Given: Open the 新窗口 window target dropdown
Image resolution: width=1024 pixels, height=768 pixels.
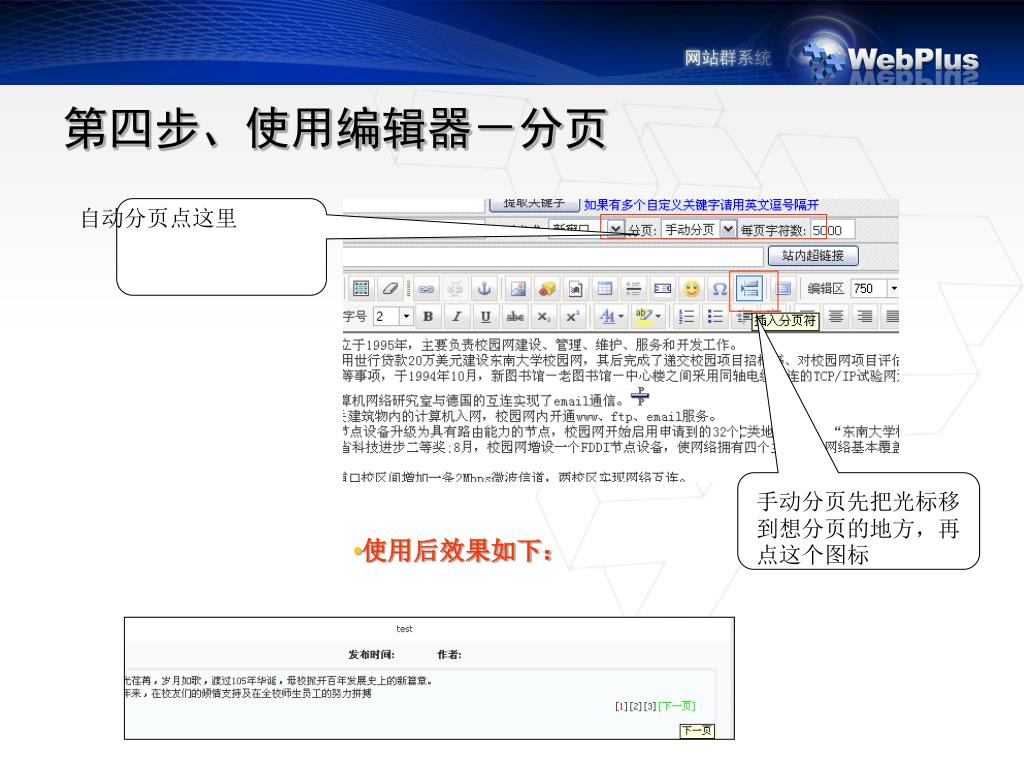Looking at the screenshot, I should [x=586, y=230].
